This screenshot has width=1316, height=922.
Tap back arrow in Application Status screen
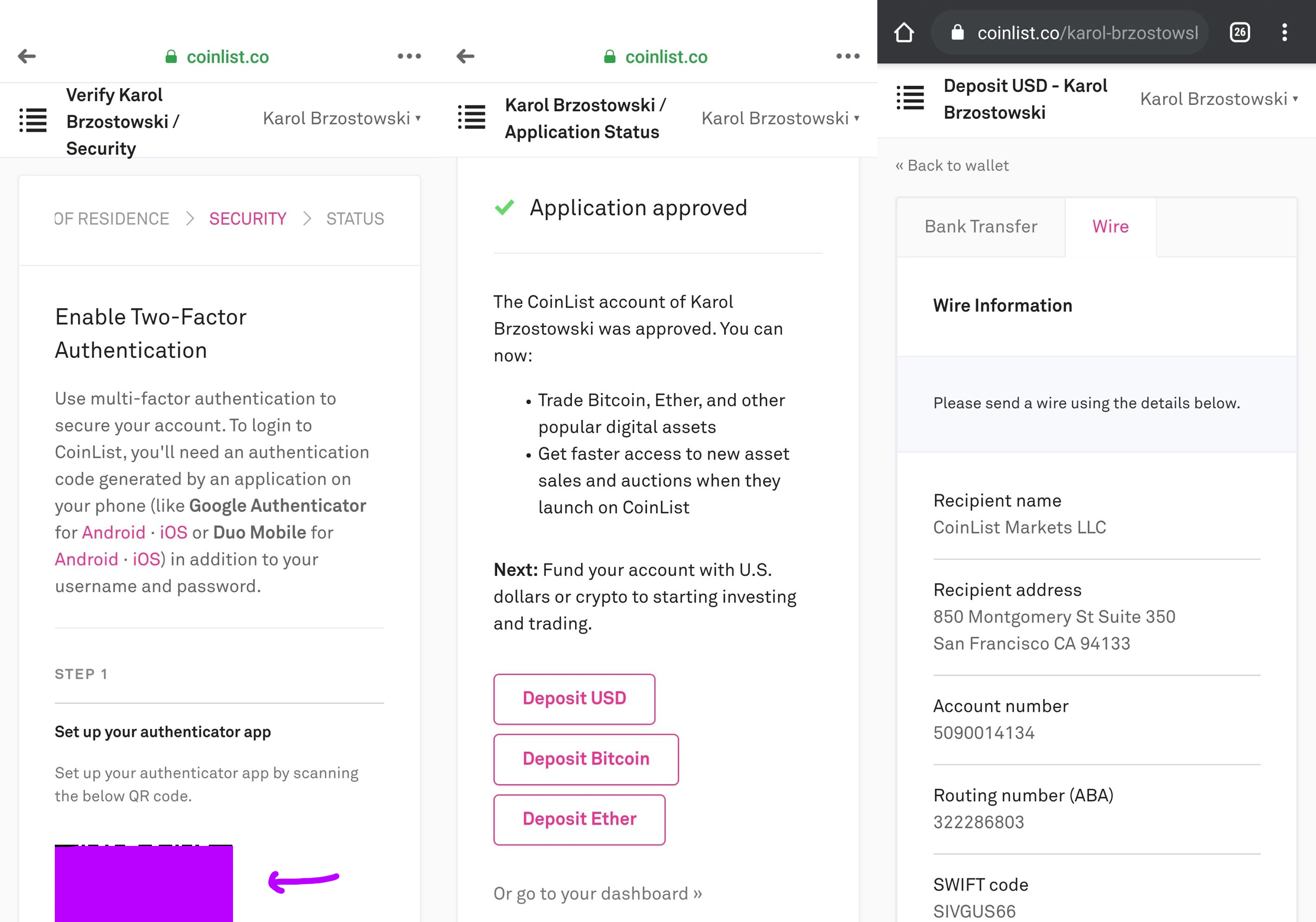click(x=466, y=56)
